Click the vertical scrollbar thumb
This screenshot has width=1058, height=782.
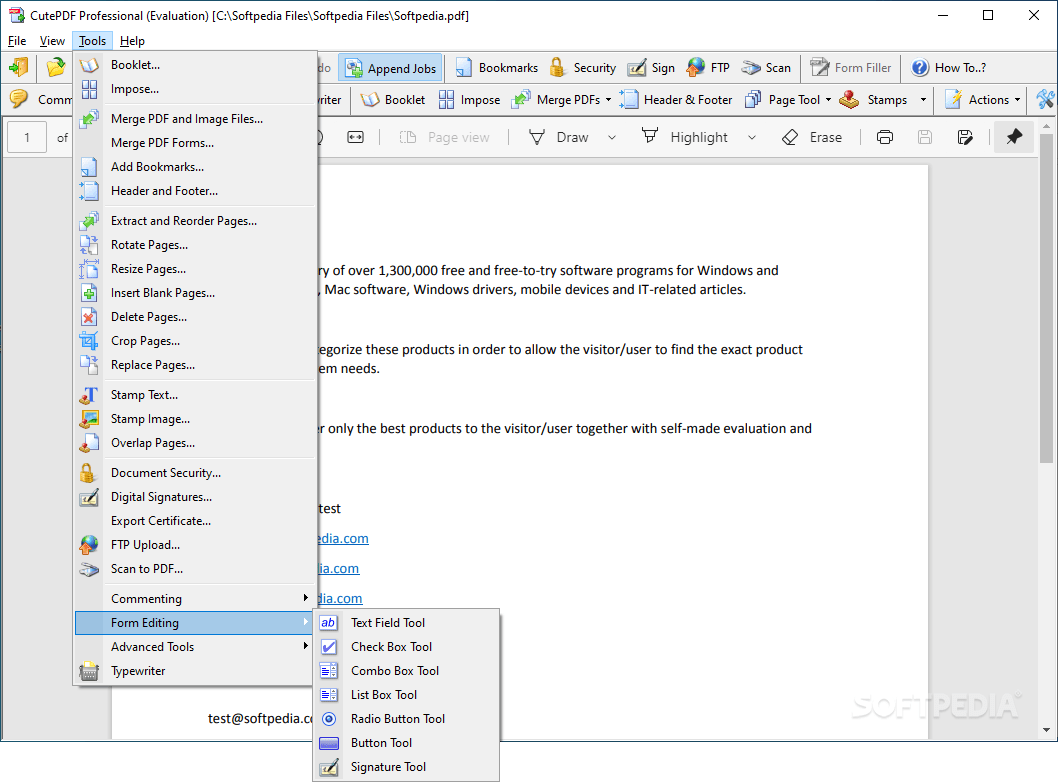click(x=1046, y=297)
